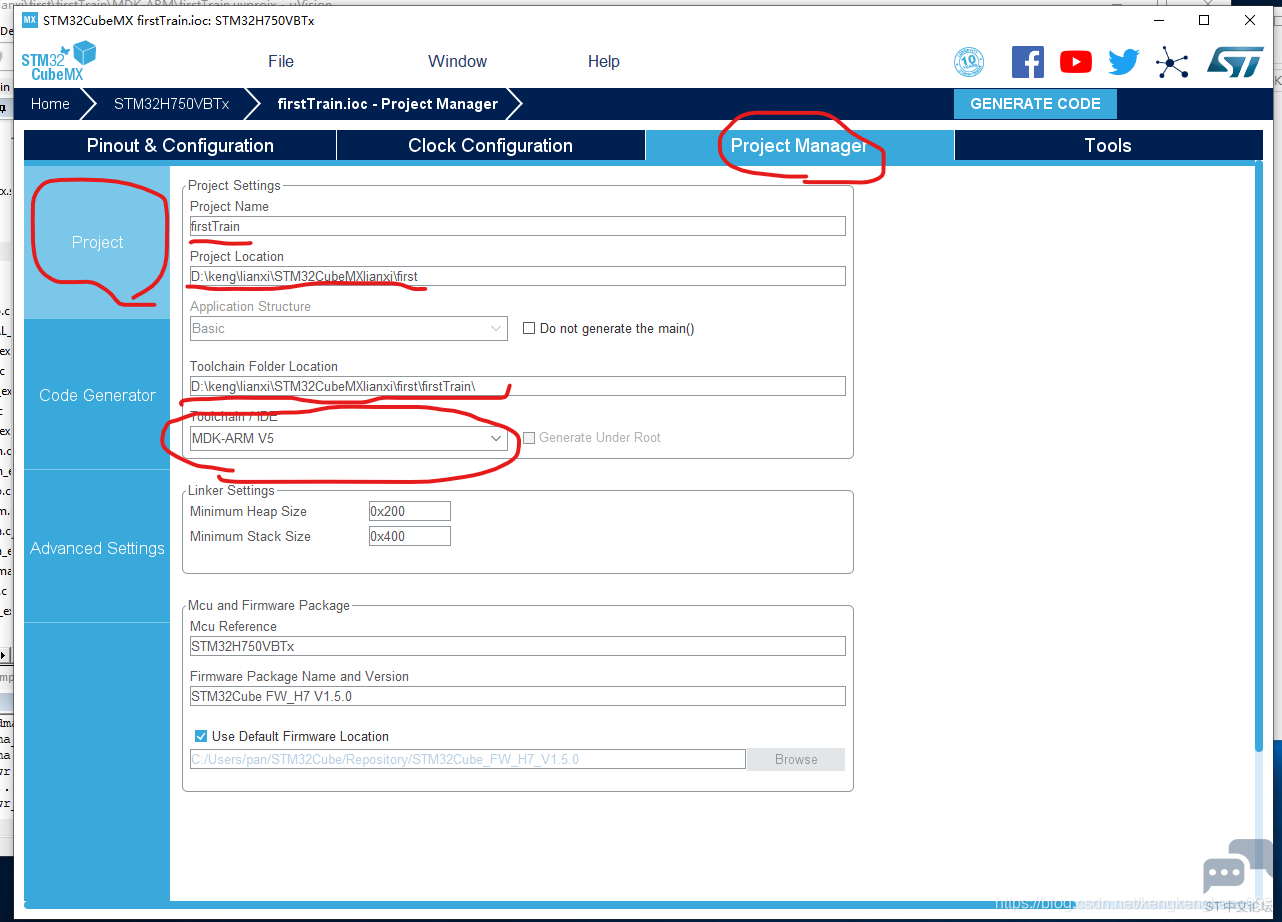Toggle the Generate Under Root checkbox
The height and width of the screenshot is (922, 1282).
[529, 438]
